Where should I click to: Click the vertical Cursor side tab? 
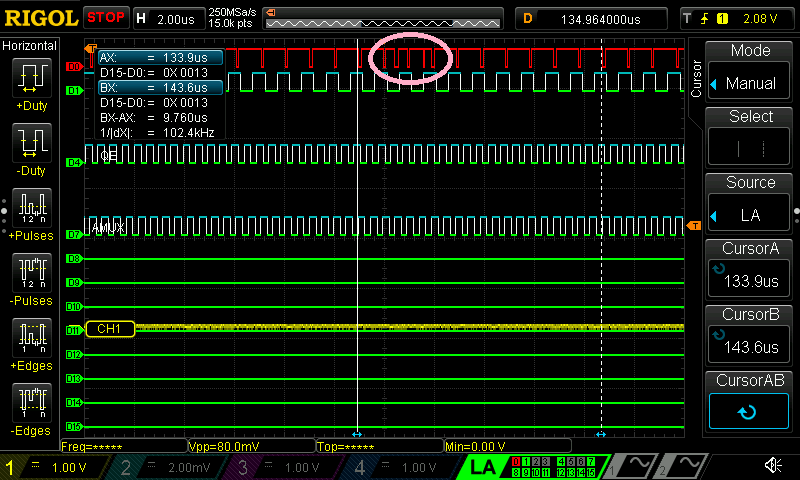tap(696, 77)
